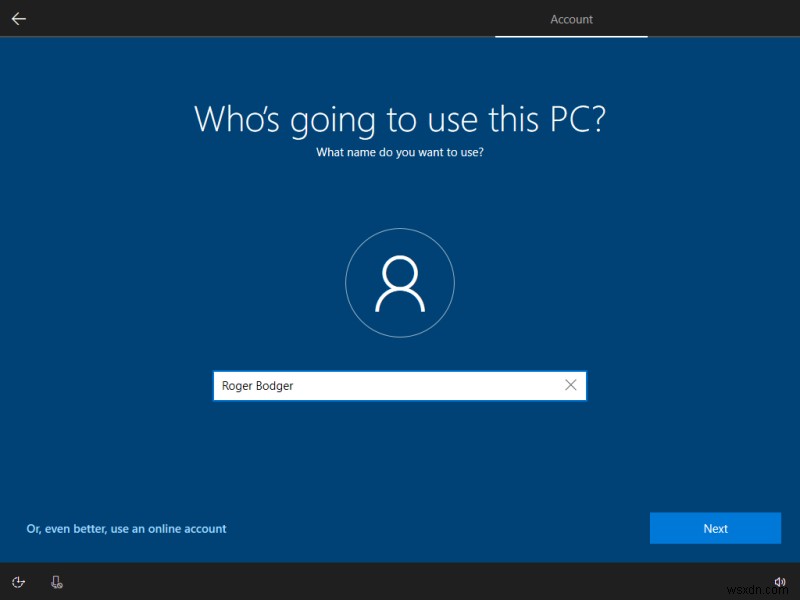This screenshot has width=800, height=600.
Task: Click the back navigation arrow
Action: pos(18,17)
